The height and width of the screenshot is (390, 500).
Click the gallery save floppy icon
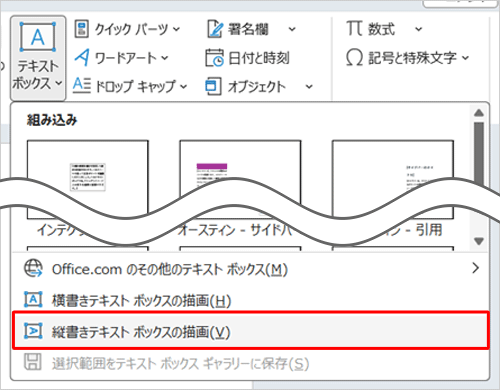[x=33, y=362]
